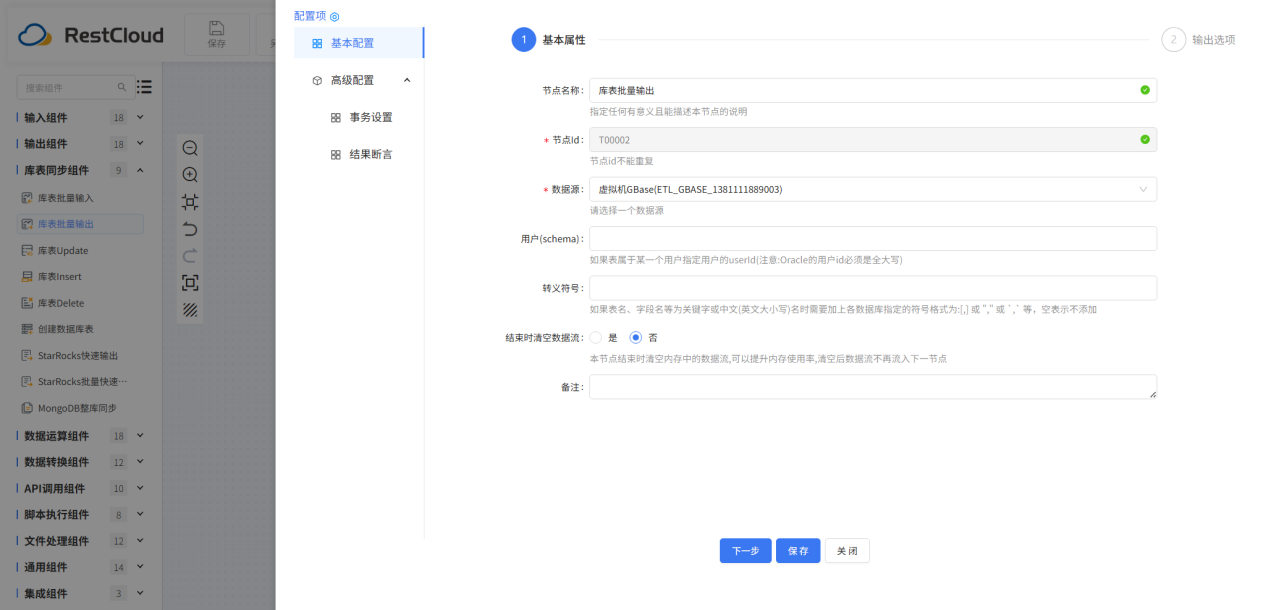Open the 数据源 data source dropdown
The height and width of the screenshot is (610, 1266).
click(x=872, y=189)
